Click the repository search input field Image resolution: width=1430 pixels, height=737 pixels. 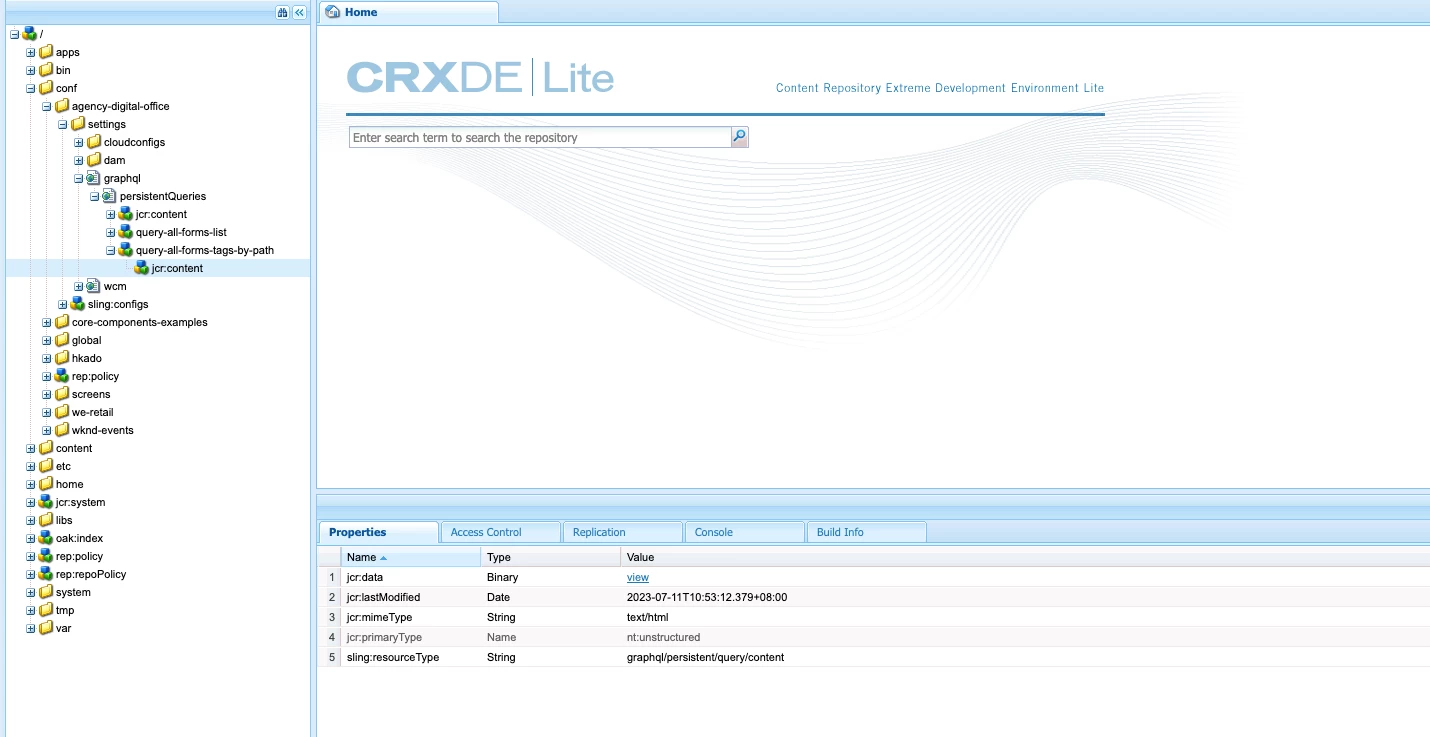pos(539,137)
